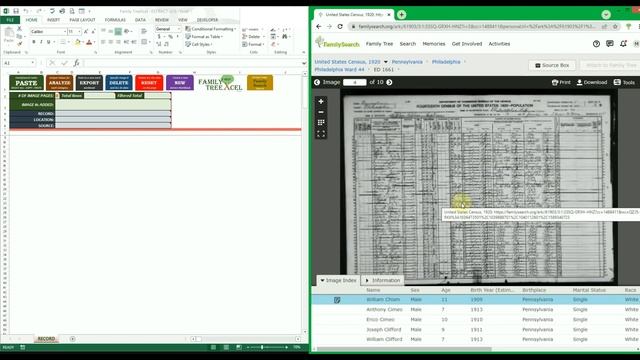Zoom in on census image with plus
The height and width of the screenshot is (360, 640).
[x=321, y=101]
